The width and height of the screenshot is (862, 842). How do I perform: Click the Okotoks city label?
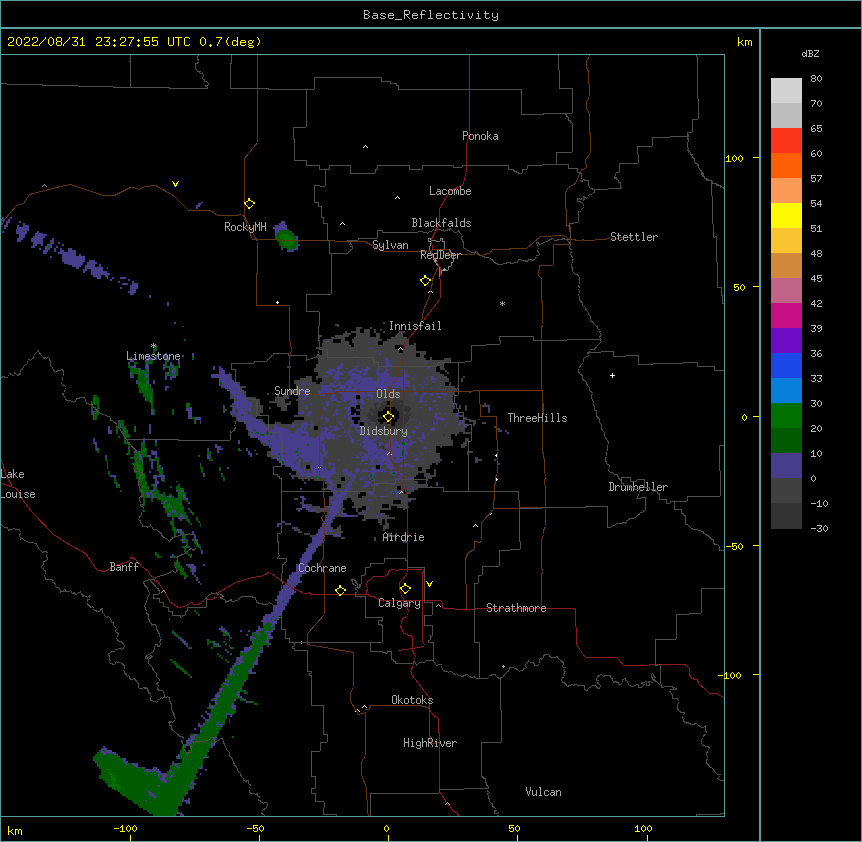(412, 700)
